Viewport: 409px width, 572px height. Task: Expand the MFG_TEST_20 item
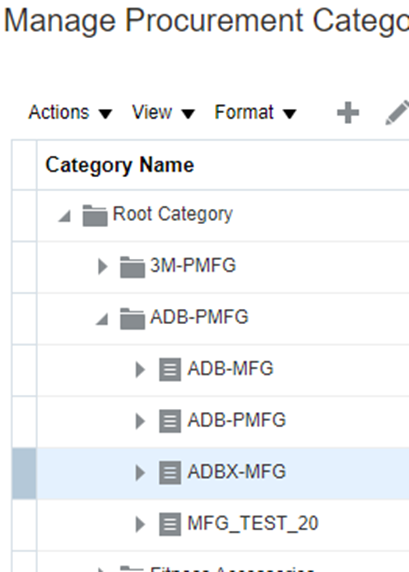tap(140, 524)
